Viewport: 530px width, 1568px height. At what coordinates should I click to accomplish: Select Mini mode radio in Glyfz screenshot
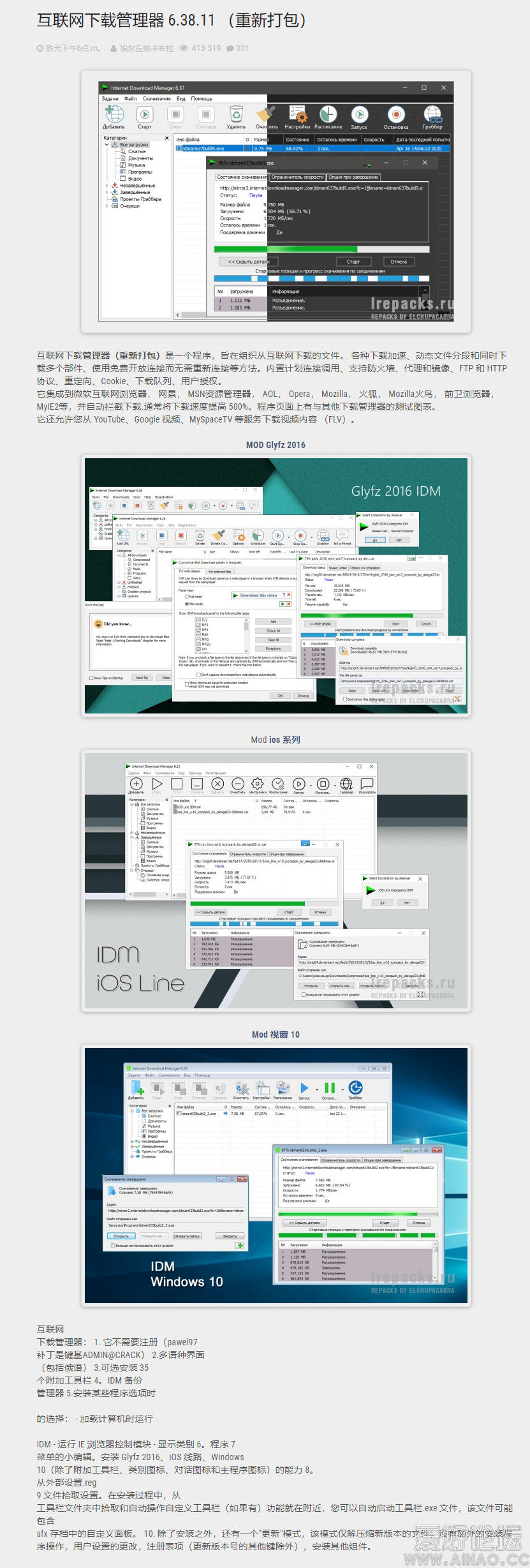(x=186, y=603)
